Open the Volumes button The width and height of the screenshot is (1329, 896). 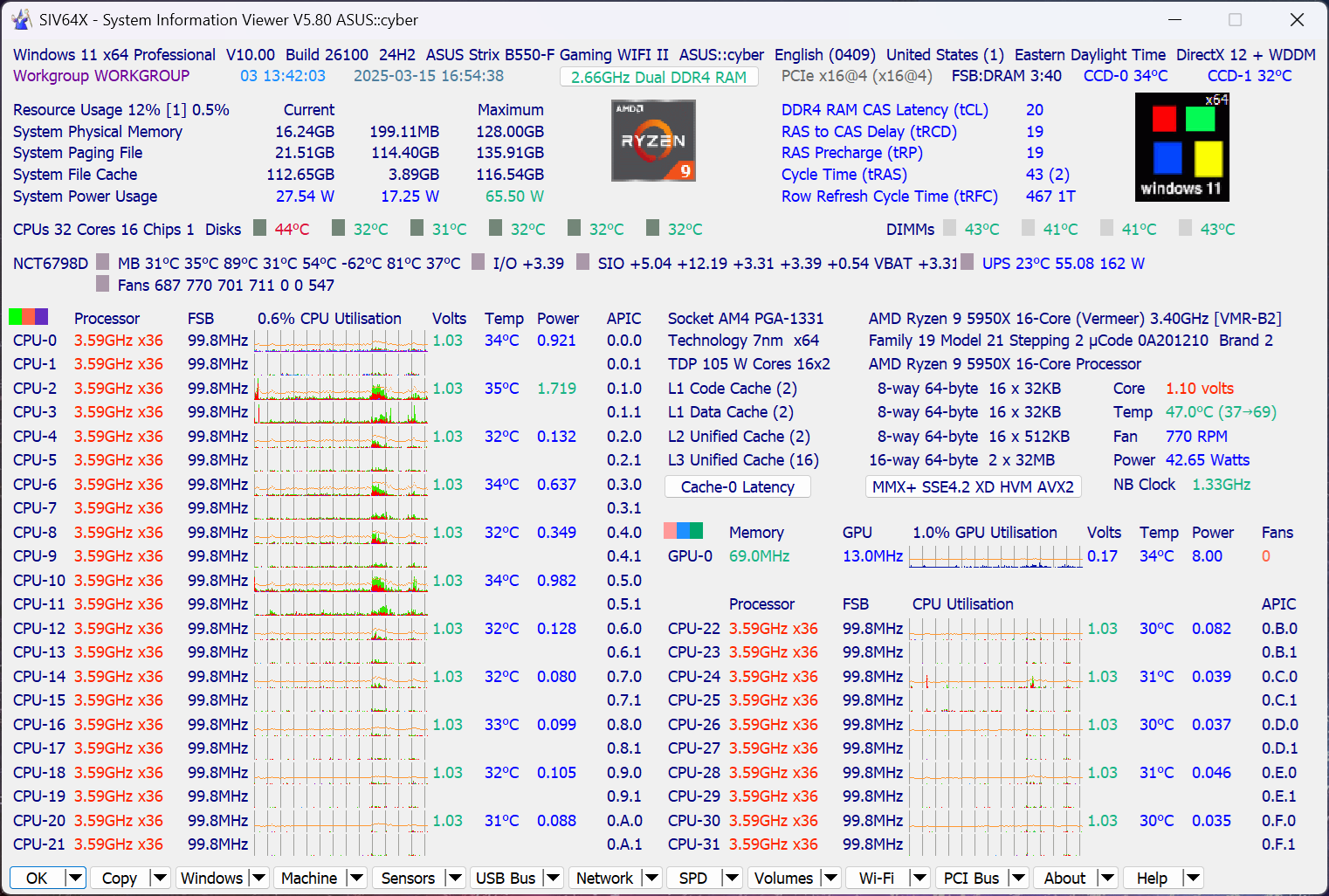click(x=783, y=878)
